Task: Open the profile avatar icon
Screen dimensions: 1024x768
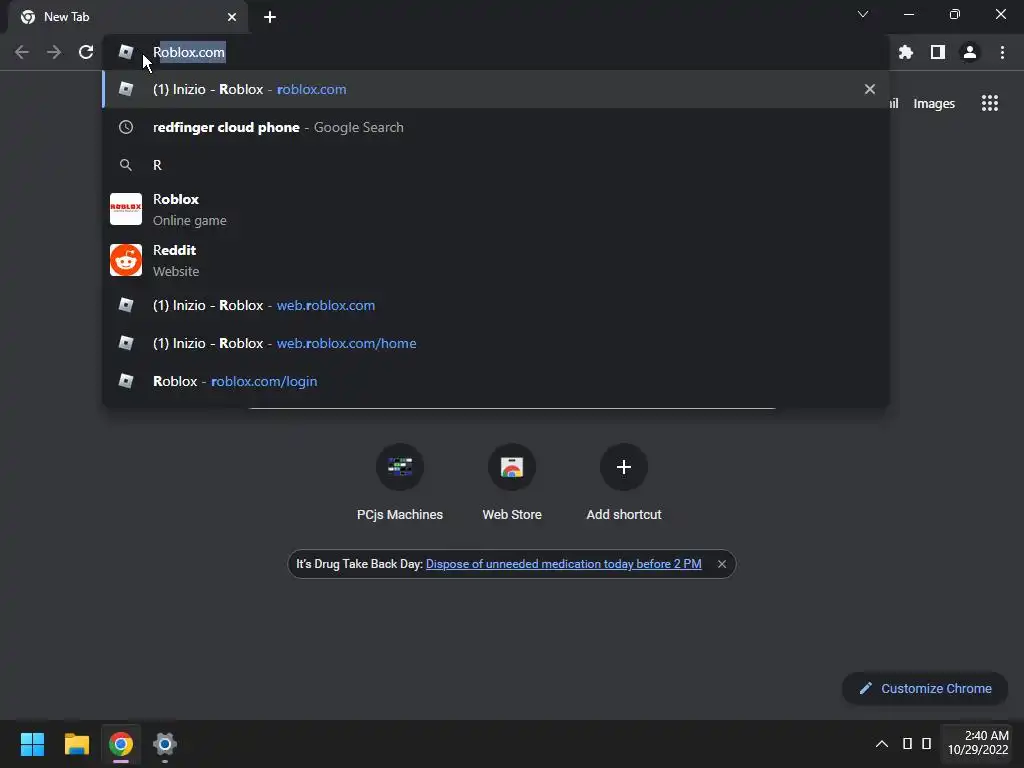Action: [x=970, y=52]
